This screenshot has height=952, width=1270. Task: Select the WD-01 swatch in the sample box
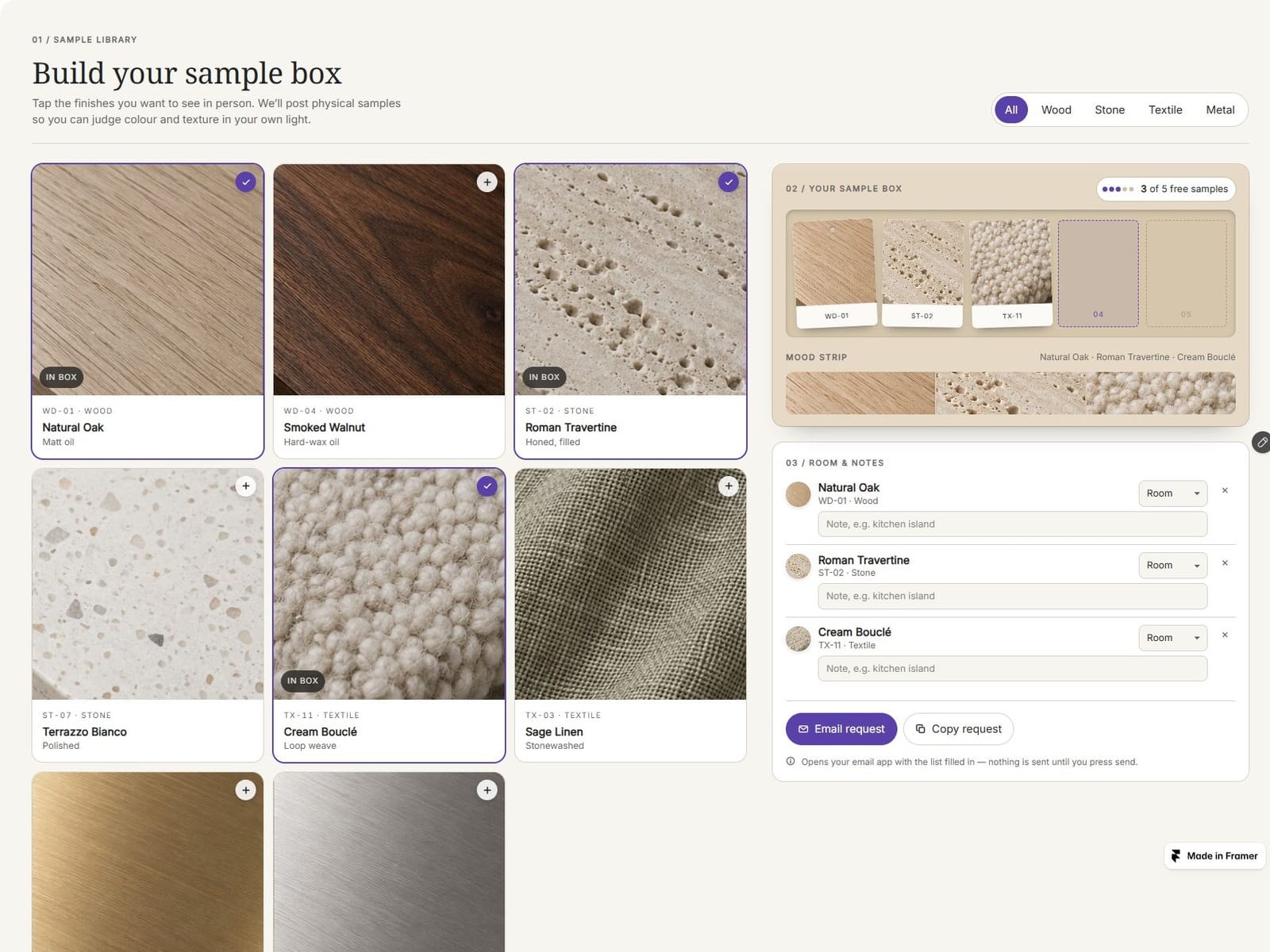click(835, 273)
